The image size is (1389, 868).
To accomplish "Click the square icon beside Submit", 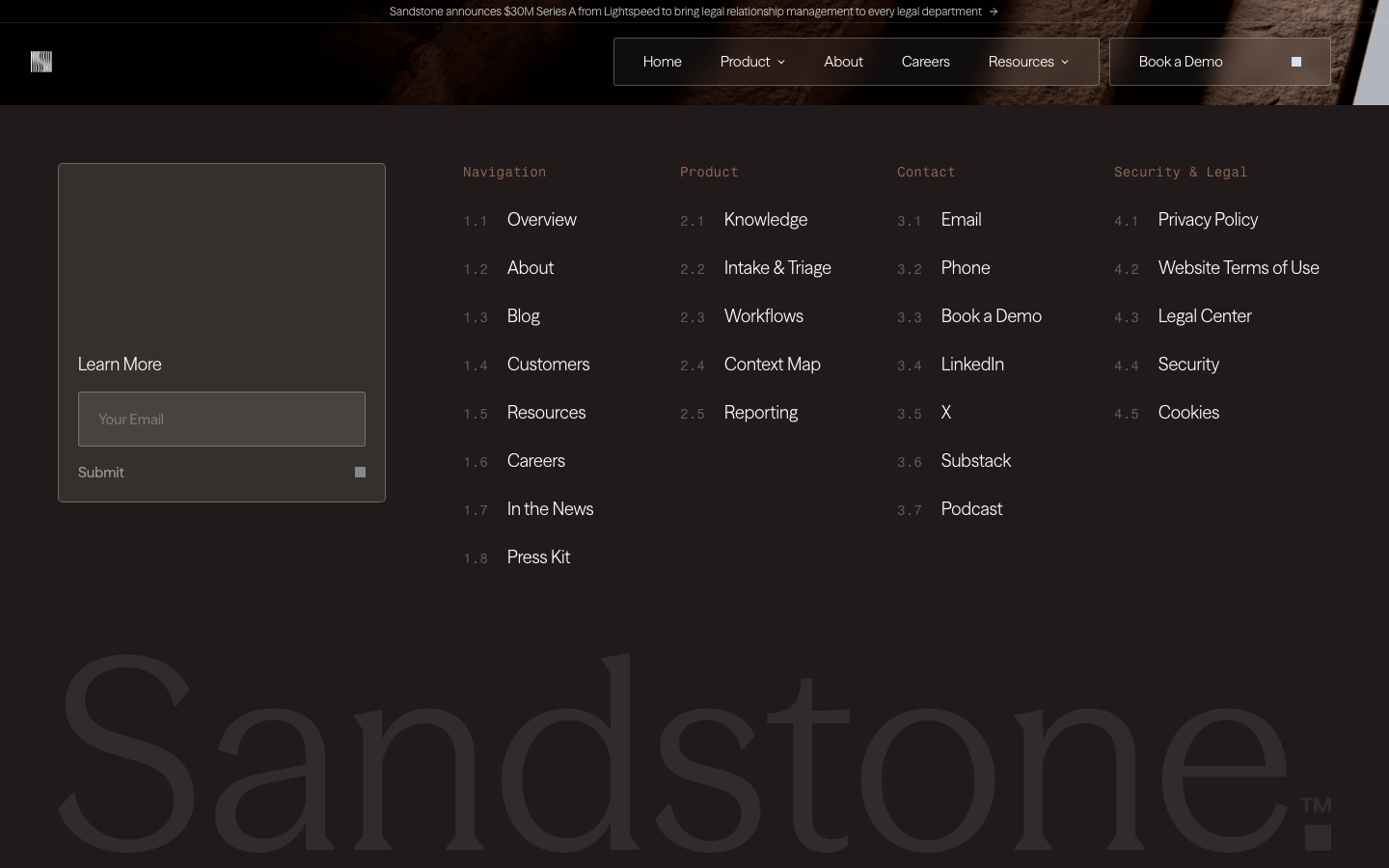I will tap(360, 472).
